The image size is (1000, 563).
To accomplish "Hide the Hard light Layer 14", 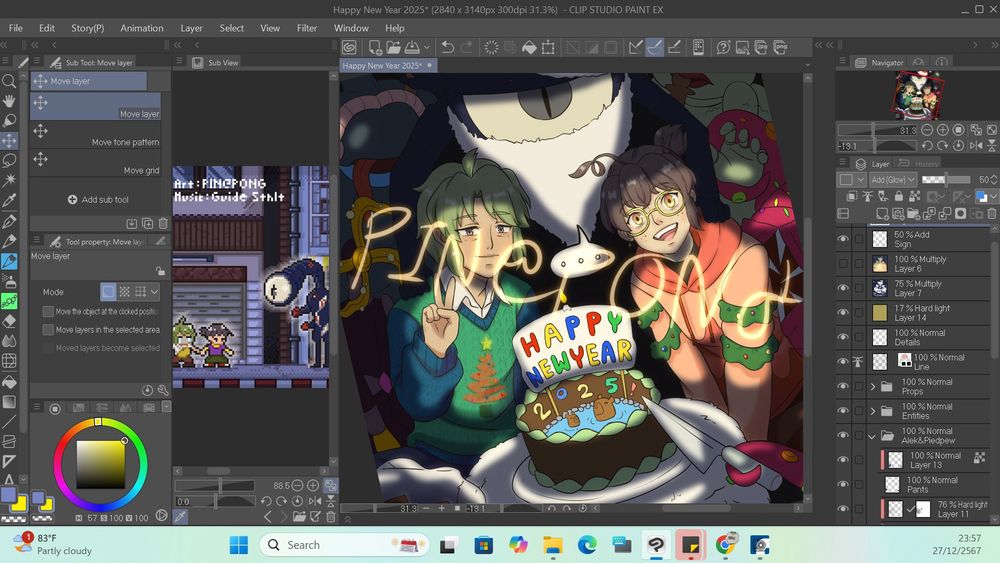I will [x=842, y=312].
